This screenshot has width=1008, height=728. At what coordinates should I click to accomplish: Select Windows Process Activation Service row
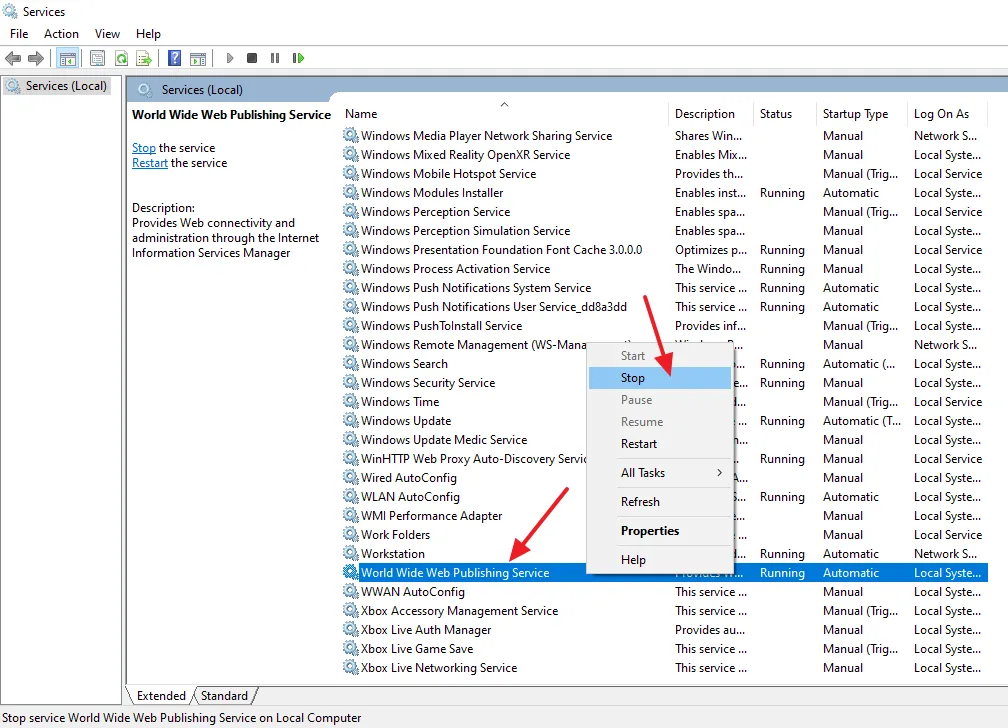pos(664,269)
